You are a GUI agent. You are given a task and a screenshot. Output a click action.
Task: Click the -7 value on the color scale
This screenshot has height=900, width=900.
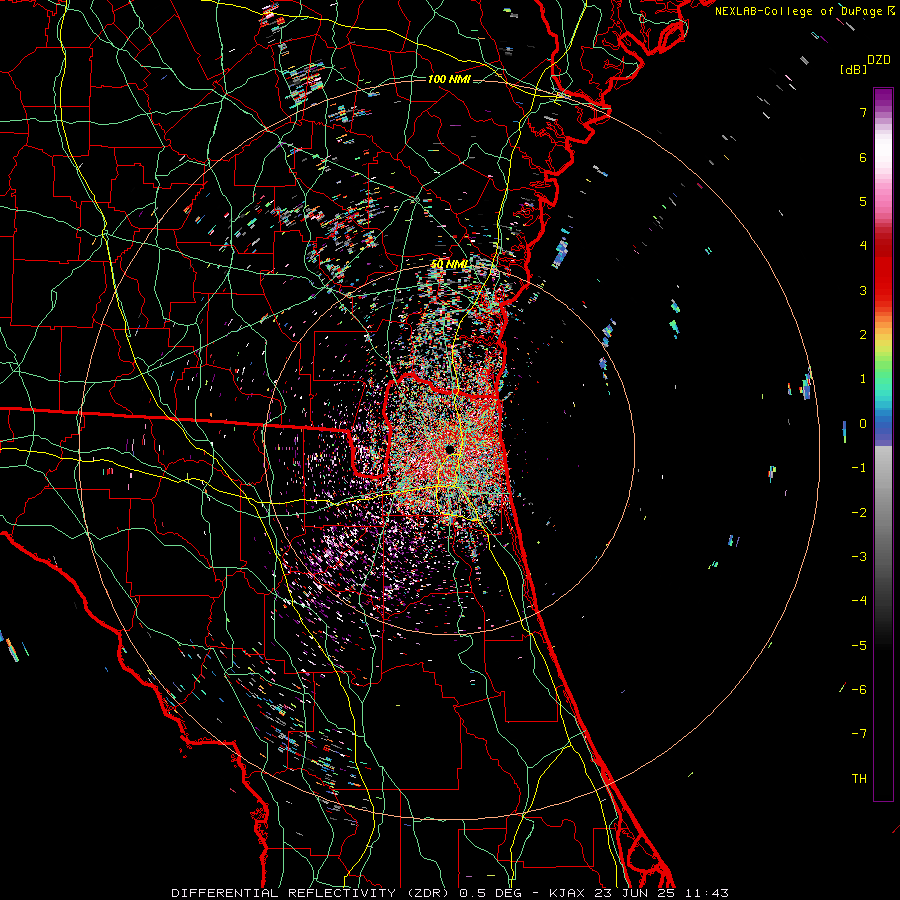tap(859, 734)
